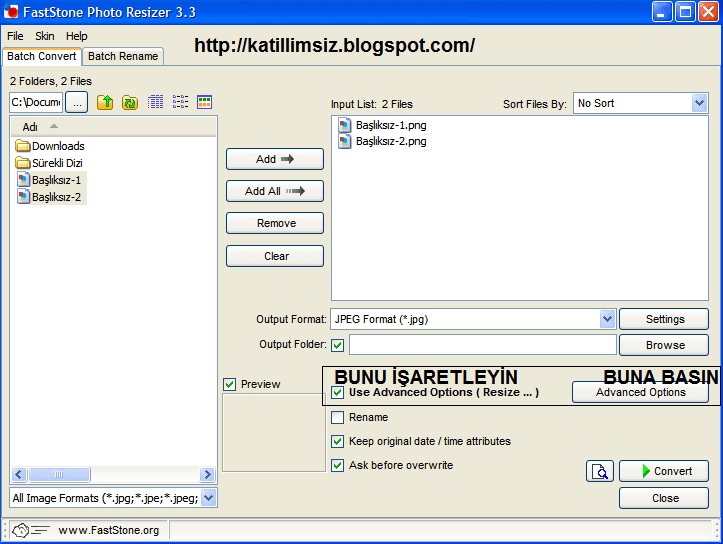The image size is (723, 544).
Task: Switch to thumbnails view icon
Action: coord(204,102)
